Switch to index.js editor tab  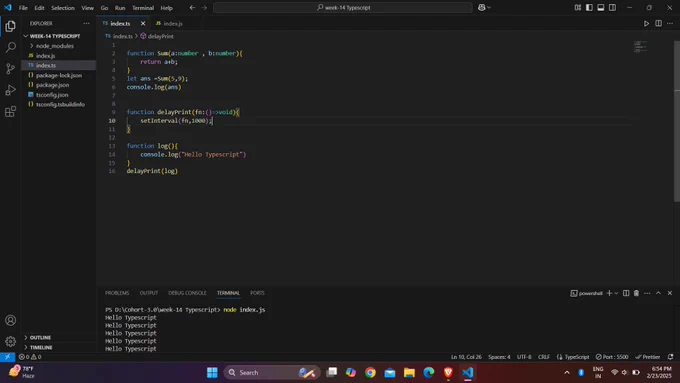[x=169, y=23]
